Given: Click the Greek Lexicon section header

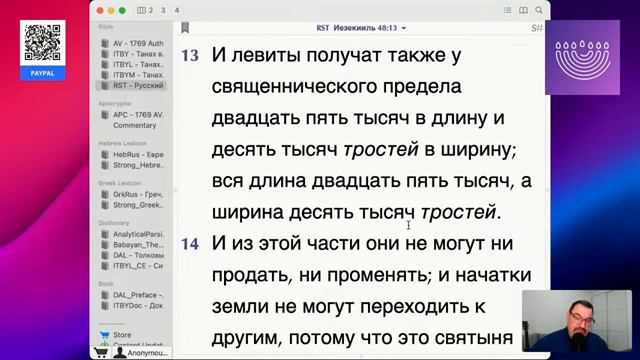Looking at the screenshot, I should [120, 183].
